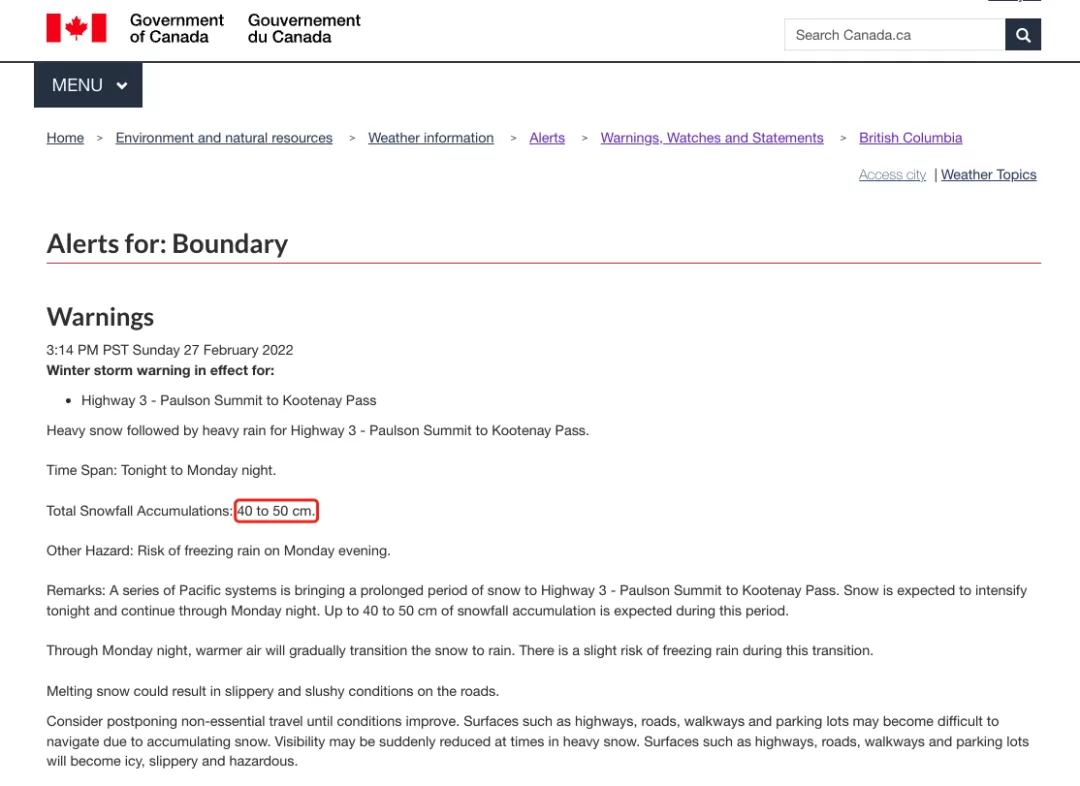Viewport: 1080px width, 786px height.
Task: Open Warnings, Watches and Statements link
Action: [x=712, y=138]
